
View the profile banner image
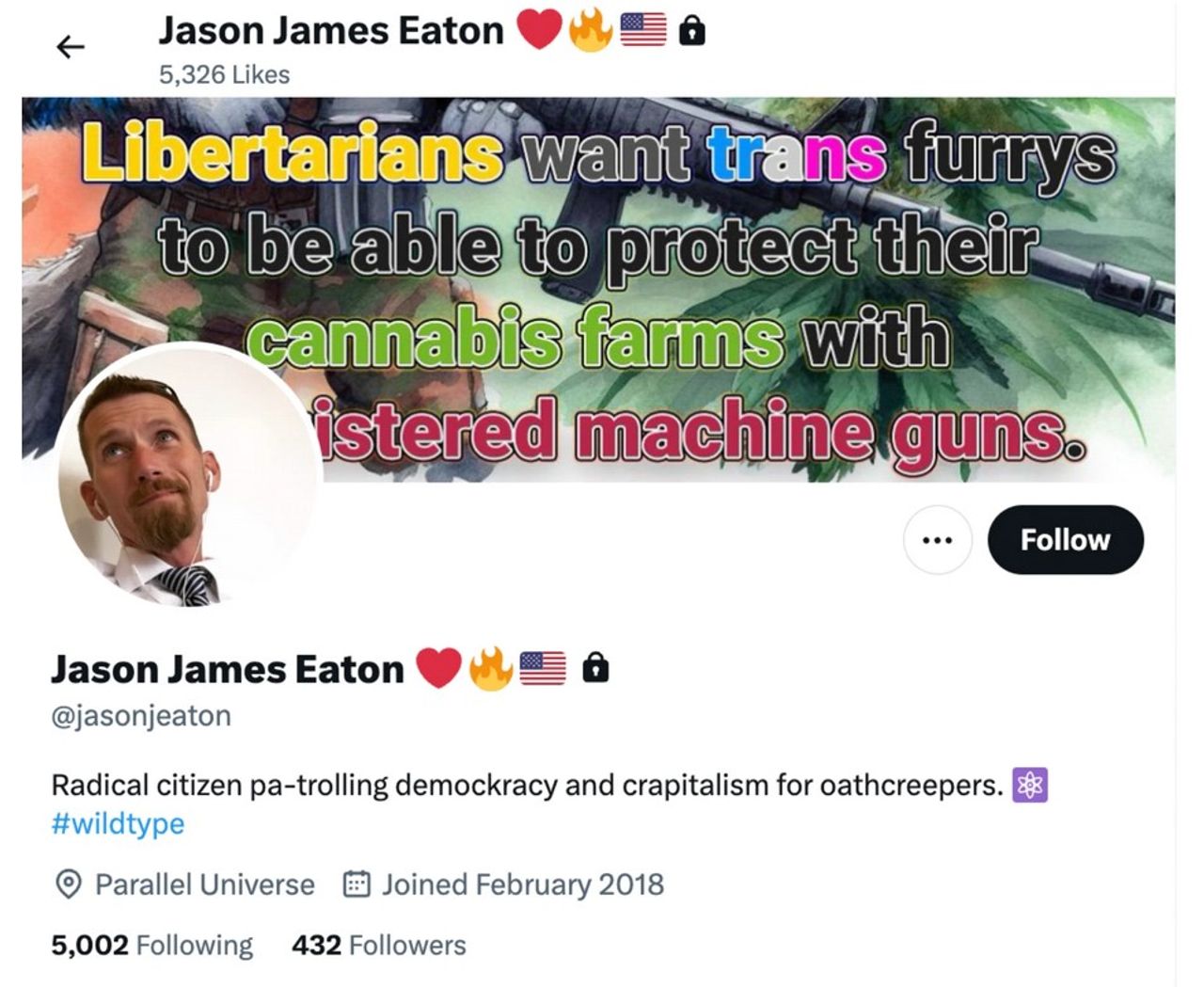[x=598, y=289]
